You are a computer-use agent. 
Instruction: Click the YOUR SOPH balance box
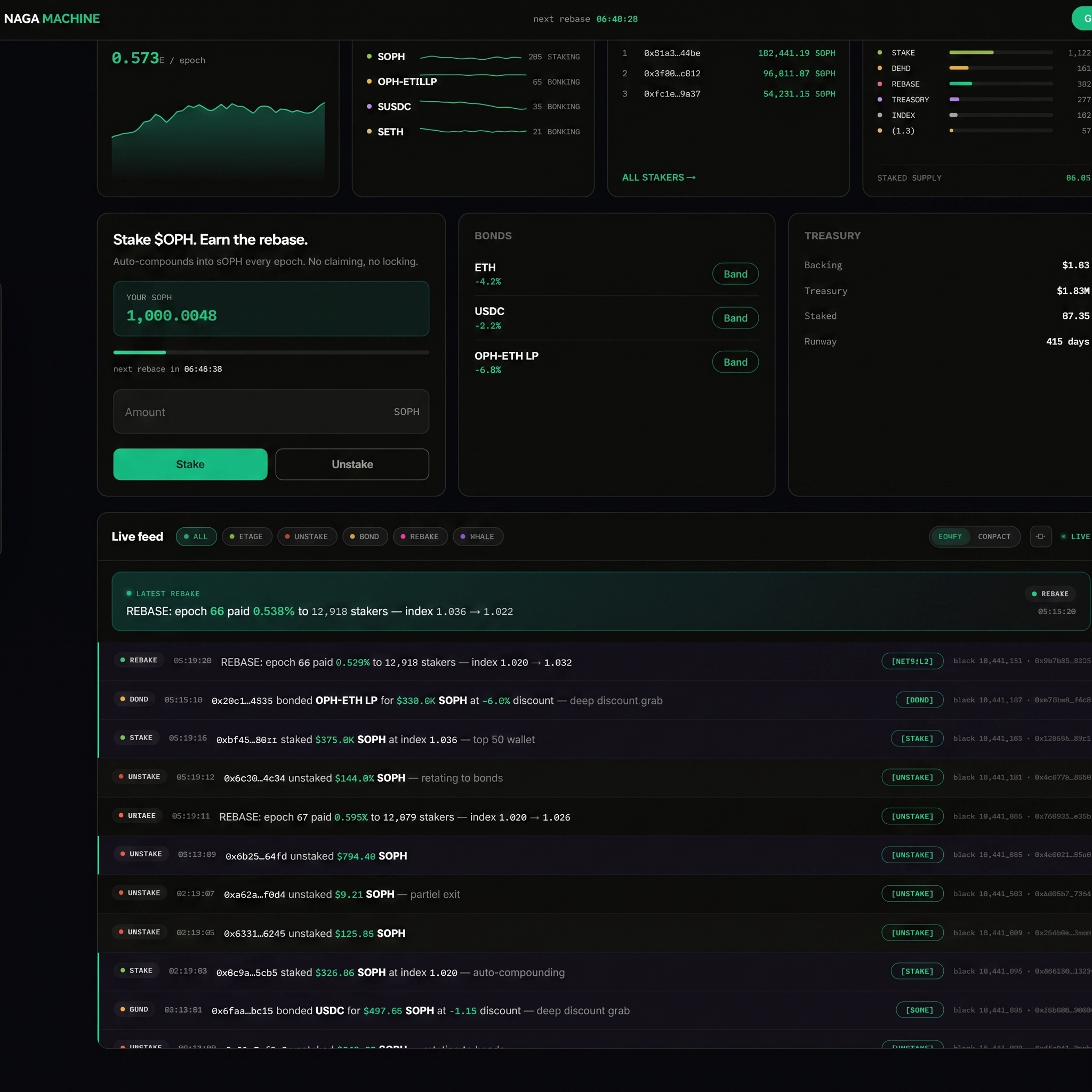pyautogui.click(x=271, y=309)
